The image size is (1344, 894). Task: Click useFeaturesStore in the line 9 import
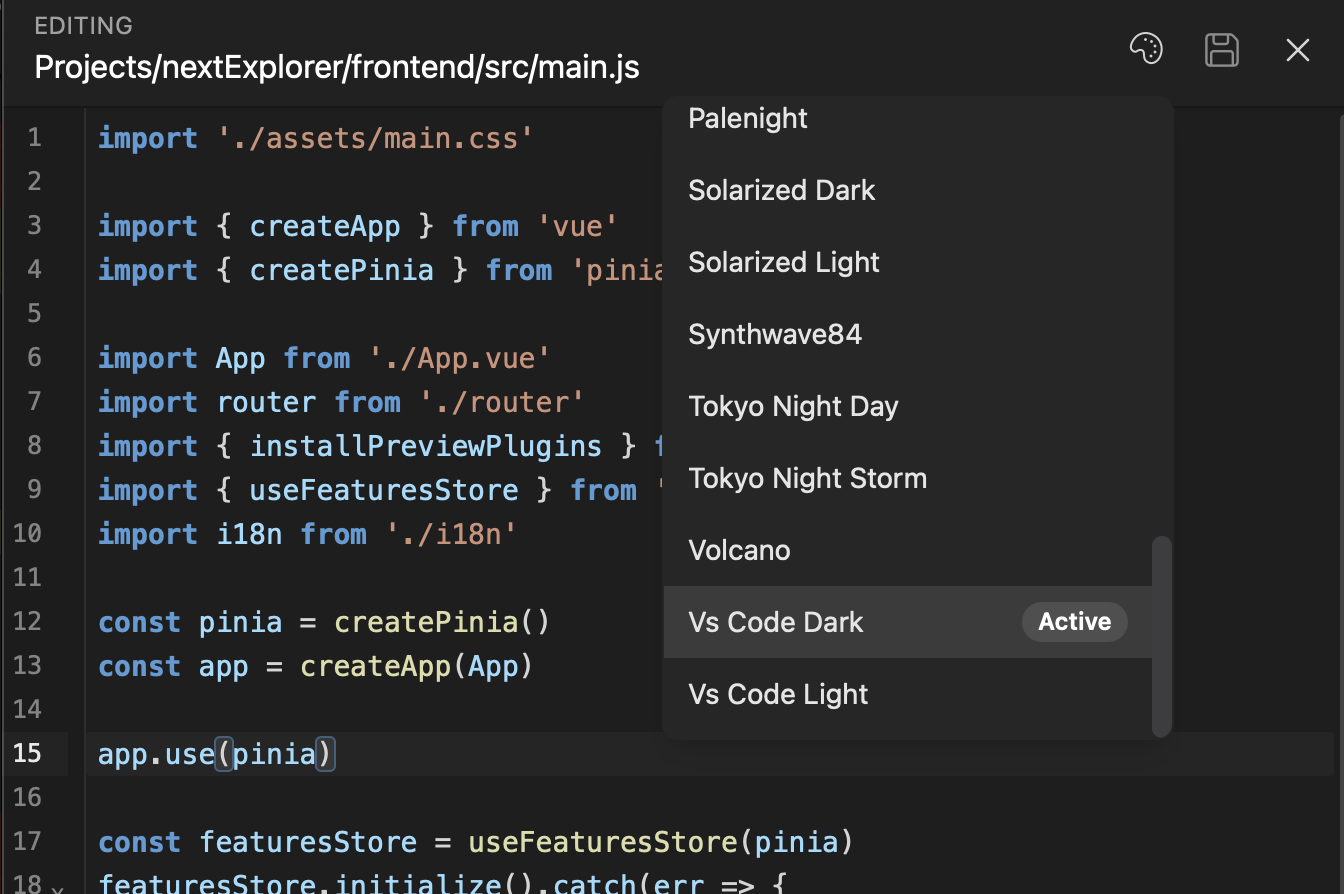point(384,490)
